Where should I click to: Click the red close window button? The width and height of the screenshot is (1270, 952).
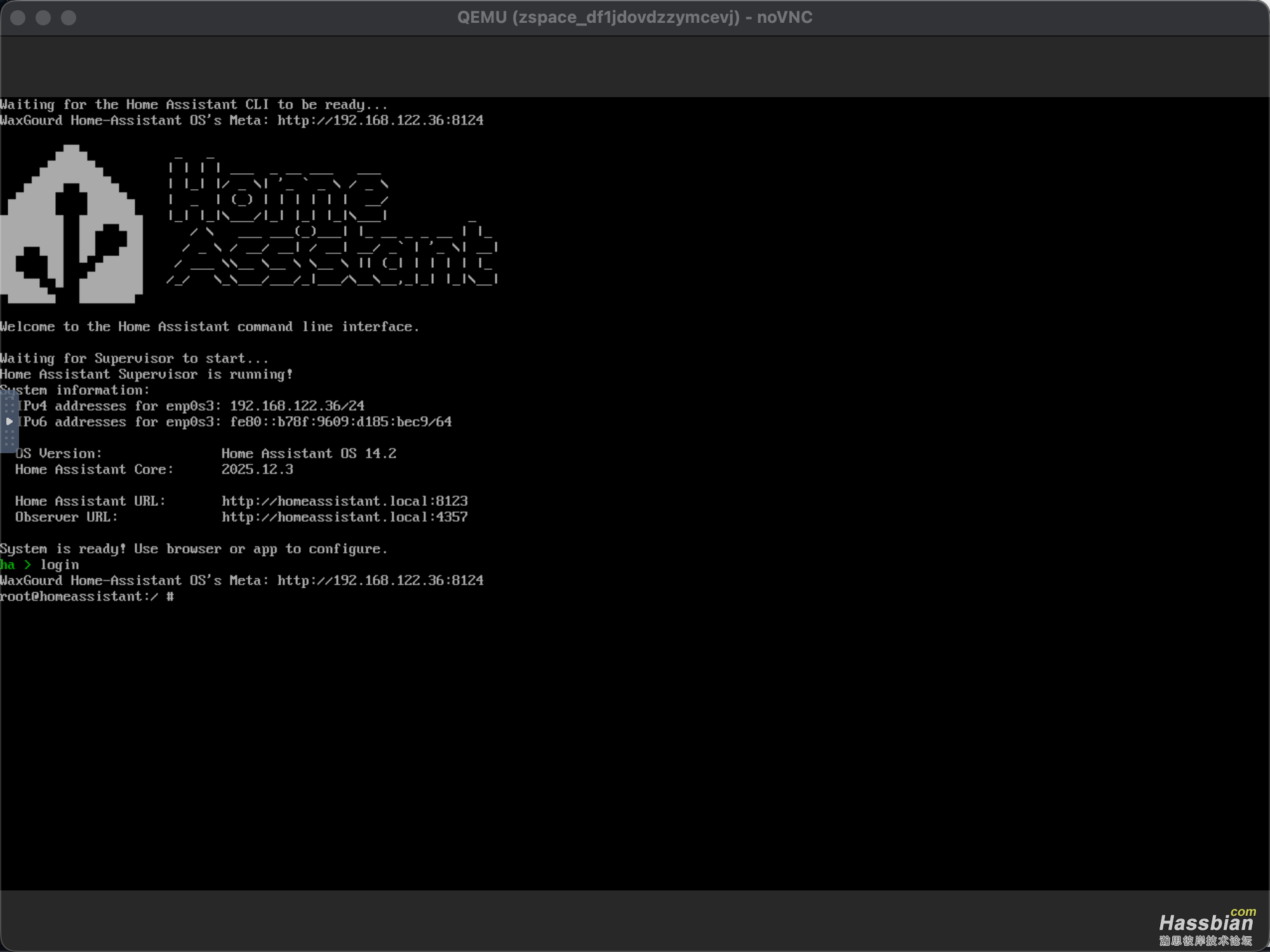coord(18,18)
